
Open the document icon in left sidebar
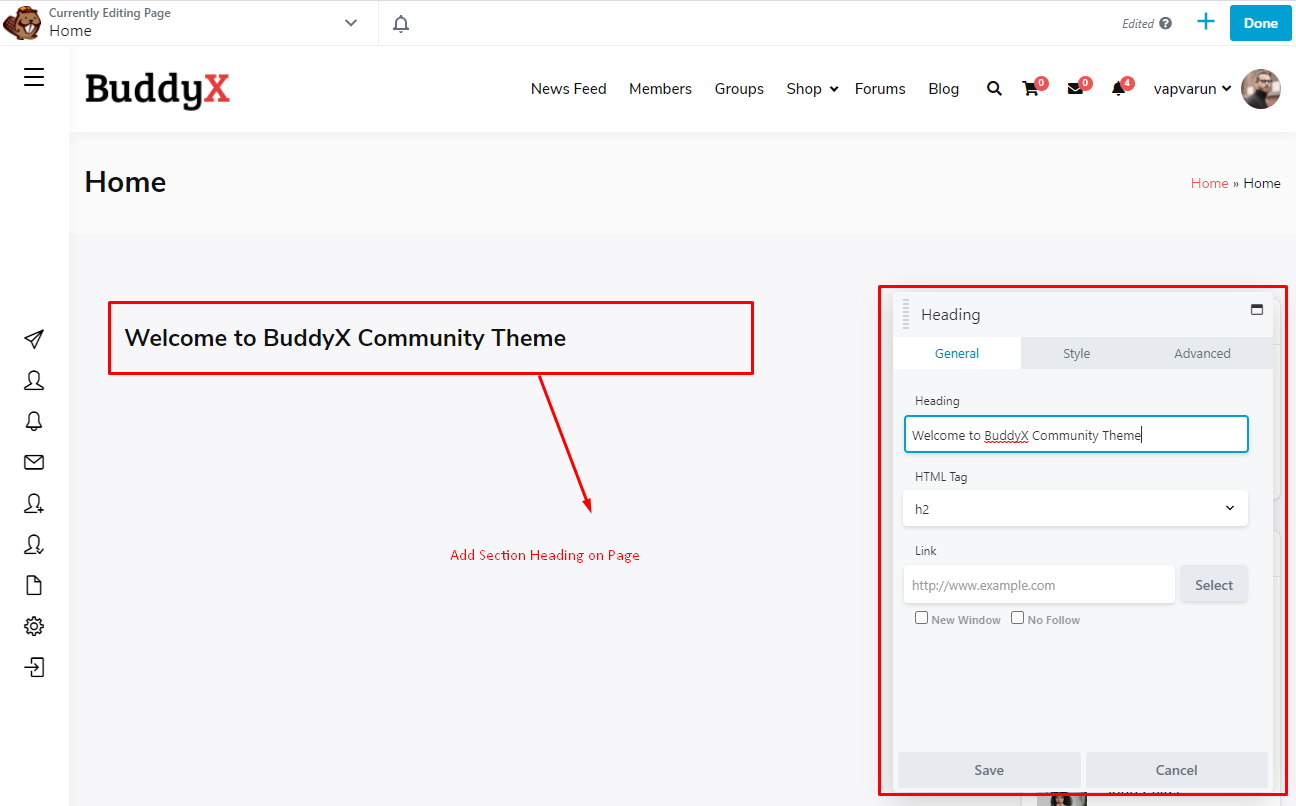[x=33, y=584]
